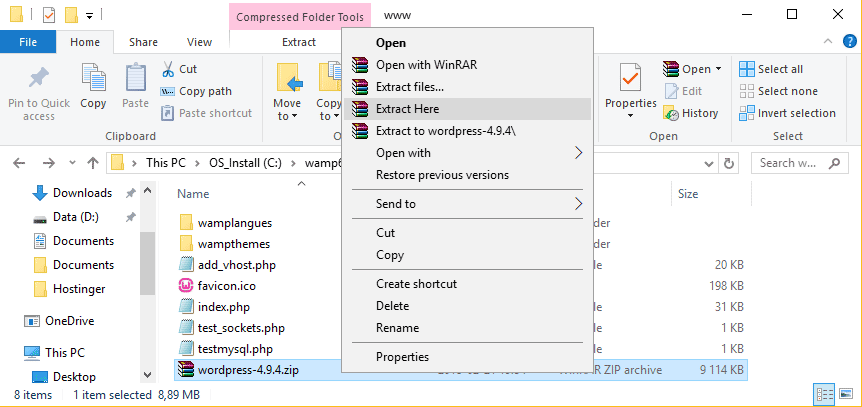The image size is (862, 407).
Task: Click the Copy icon in Clipboard group
Action: click(x=93, y=79)
